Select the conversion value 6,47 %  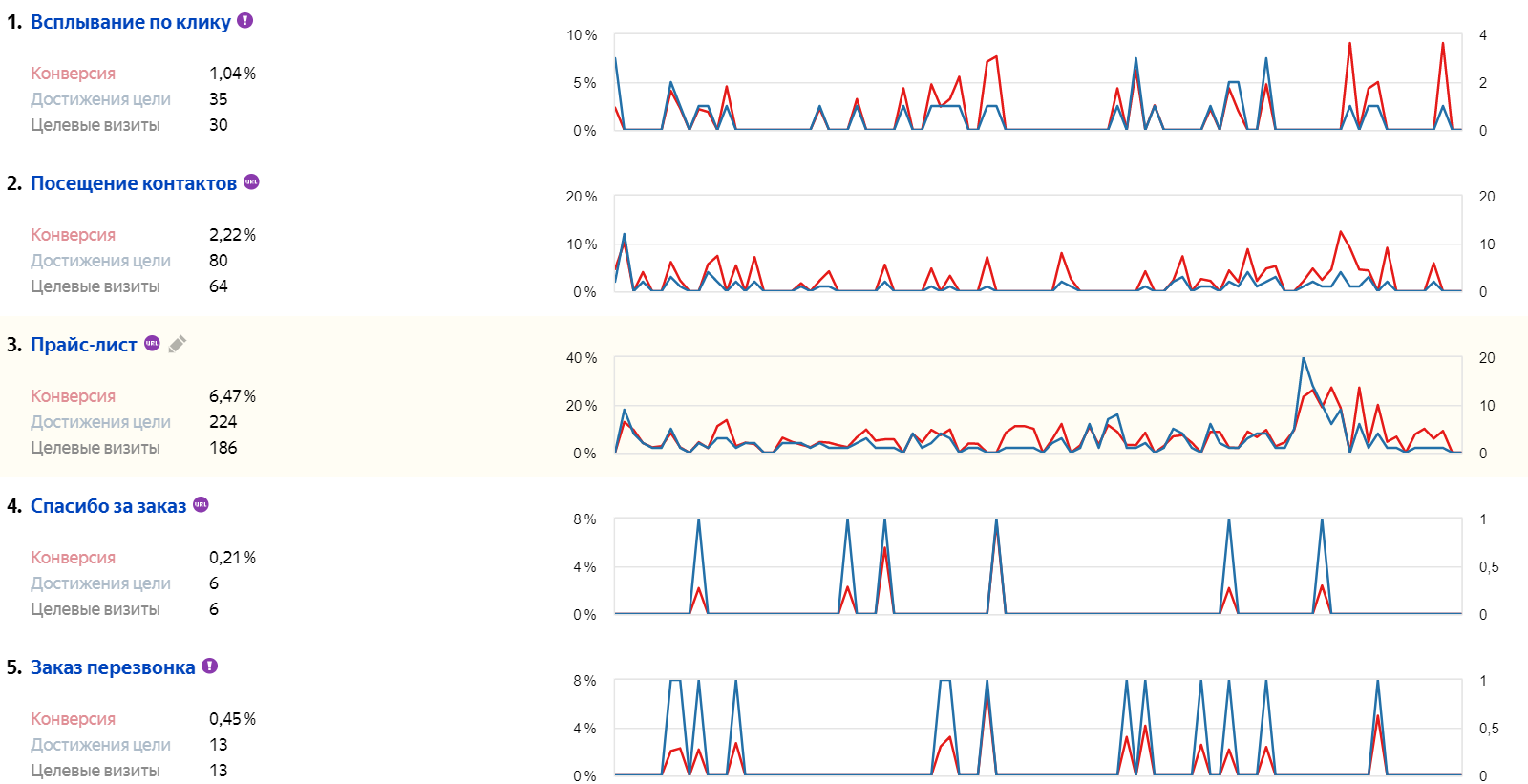pos(233,396)
